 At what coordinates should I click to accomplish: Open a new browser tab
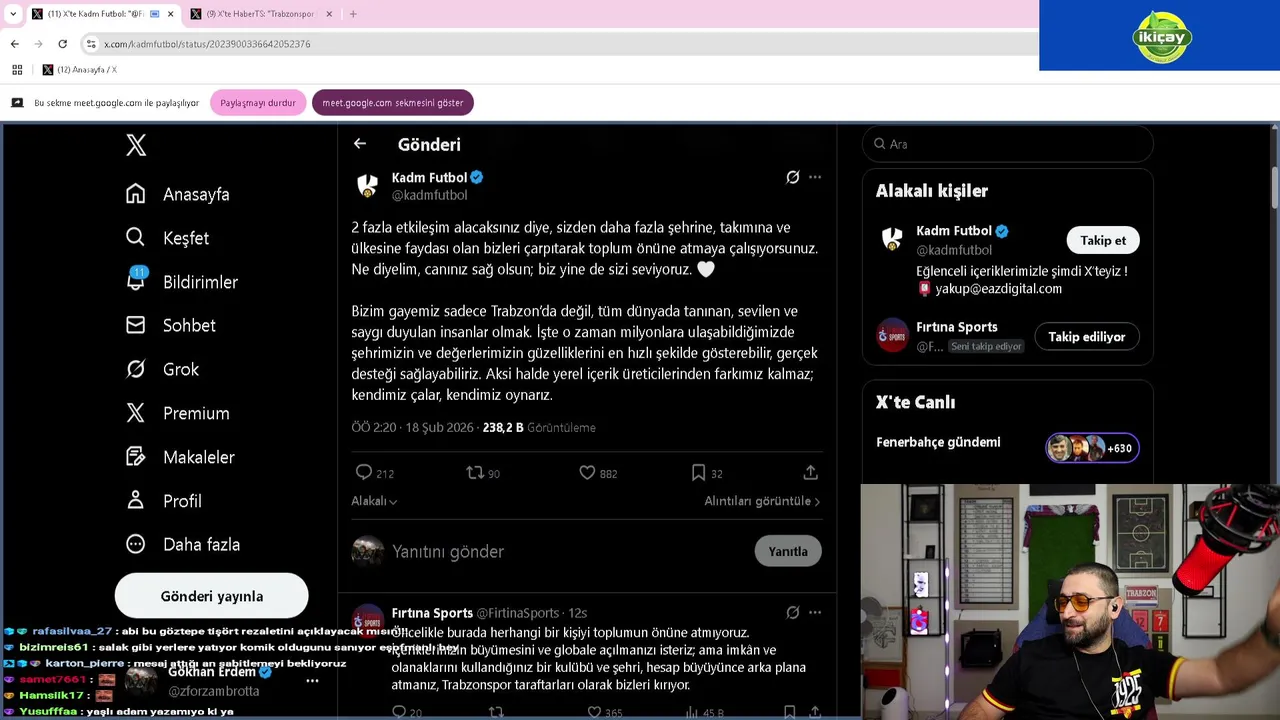tap(353, 14)
